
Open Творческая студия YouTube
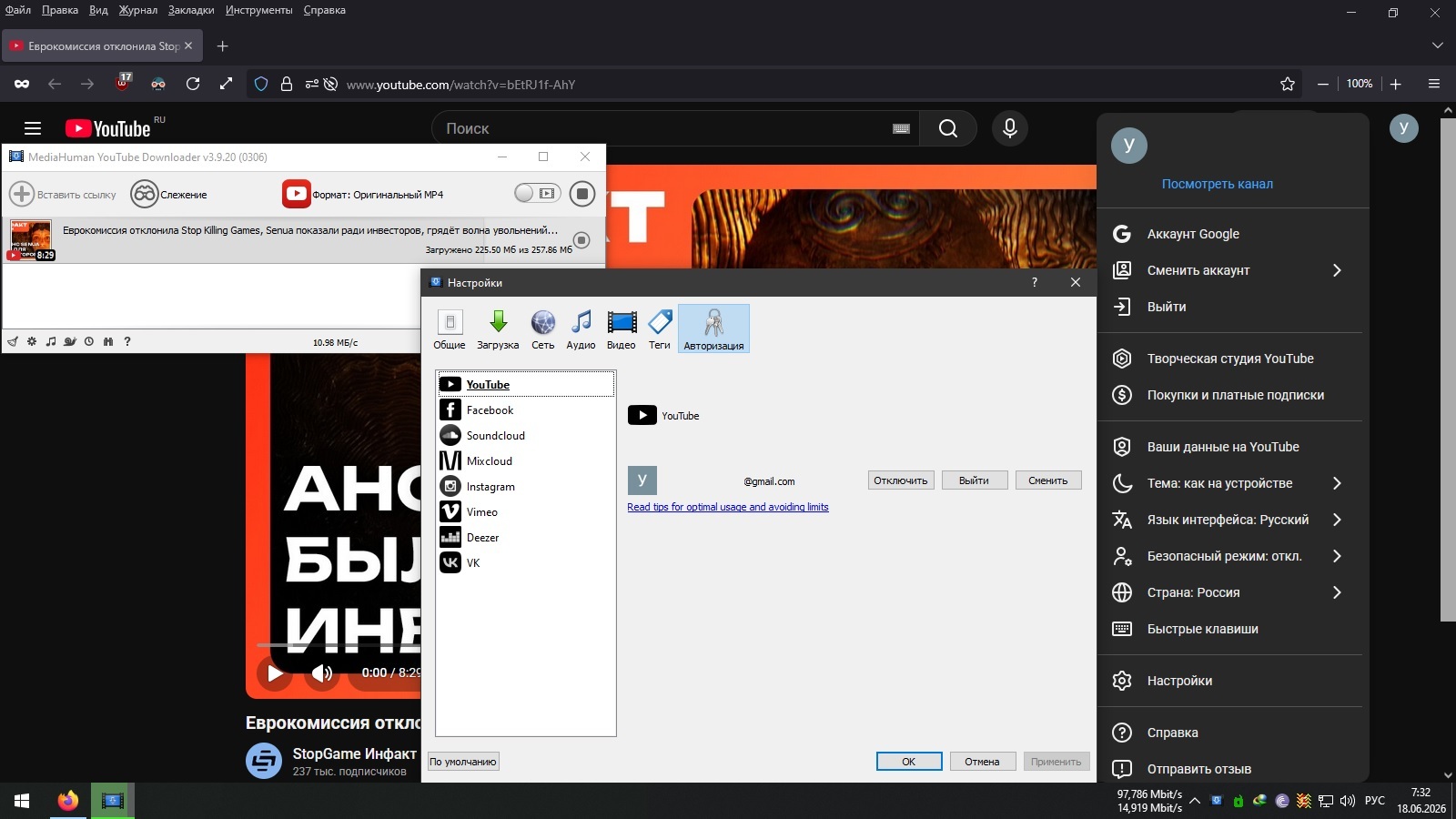pos(1229,359)
